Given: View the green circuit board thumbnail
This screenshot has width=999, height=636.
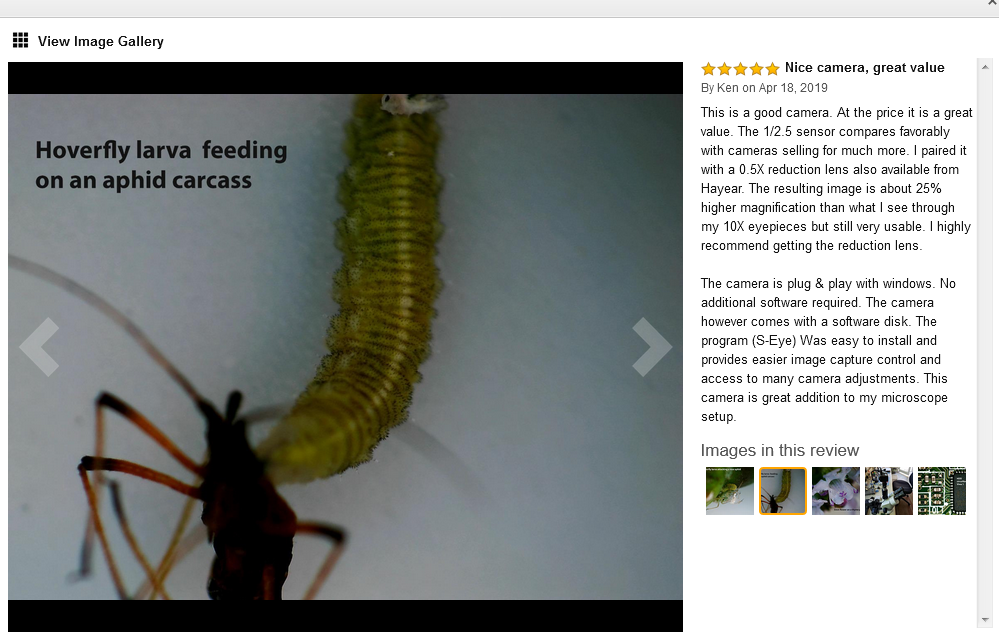Looking at the screenshot, I should (x=941, y=491).
